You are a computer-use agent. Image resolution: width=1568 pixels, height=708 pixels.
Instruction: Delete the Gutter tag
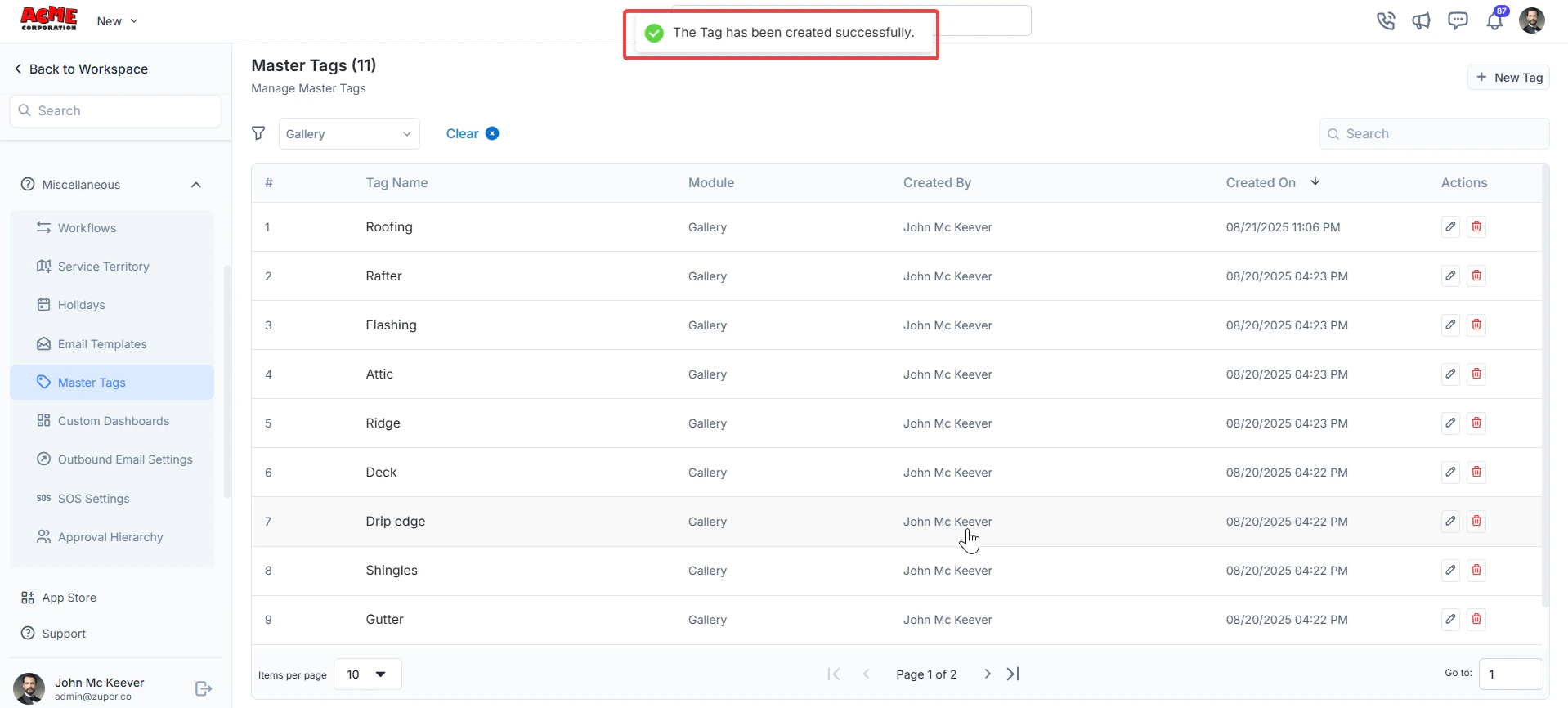pyautogui.click(x=1476, y=619)
